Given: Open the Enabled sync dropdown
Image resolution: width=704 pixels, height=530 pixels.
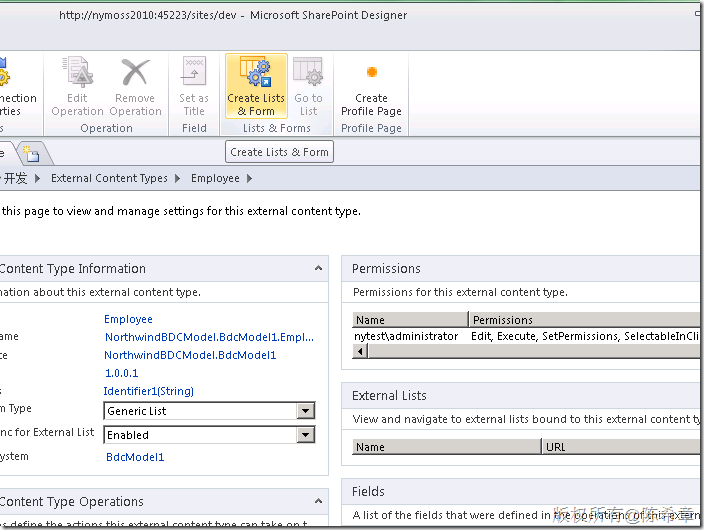Looking at the screenshot, I should click(305, 434).
